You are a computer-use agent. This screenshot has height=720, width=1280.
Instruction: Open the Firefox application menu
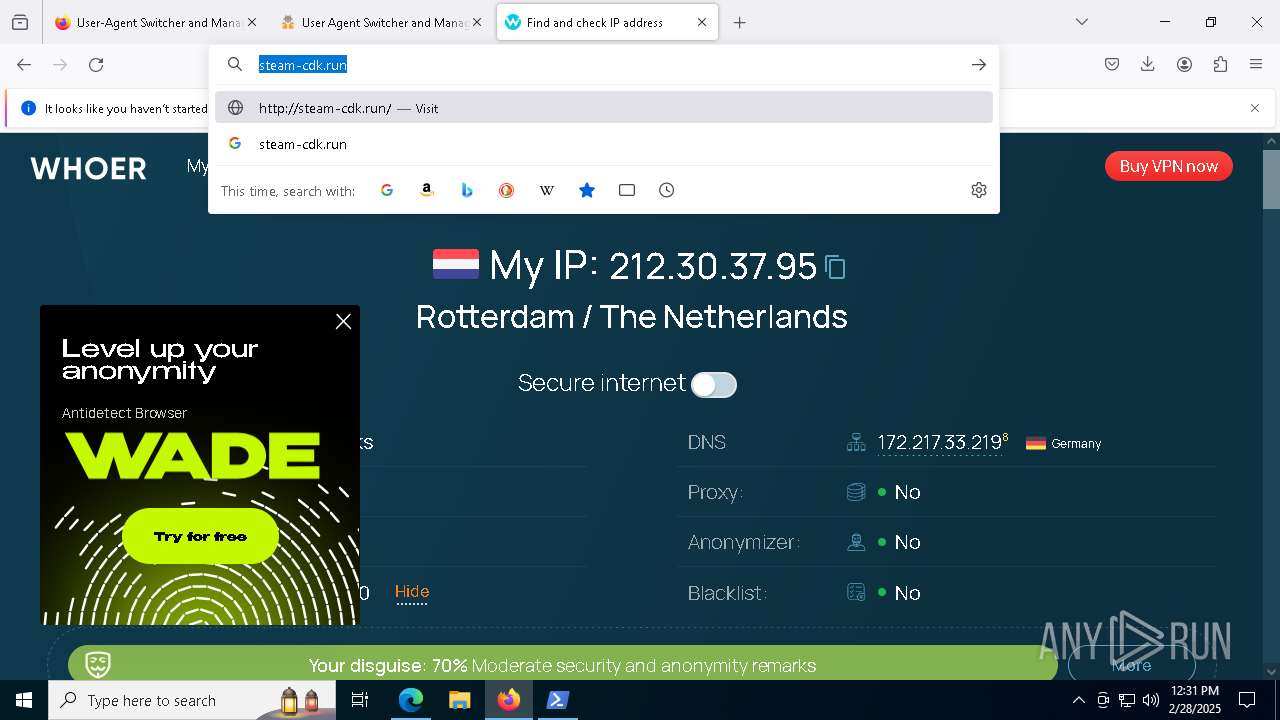click(1256, 65)
